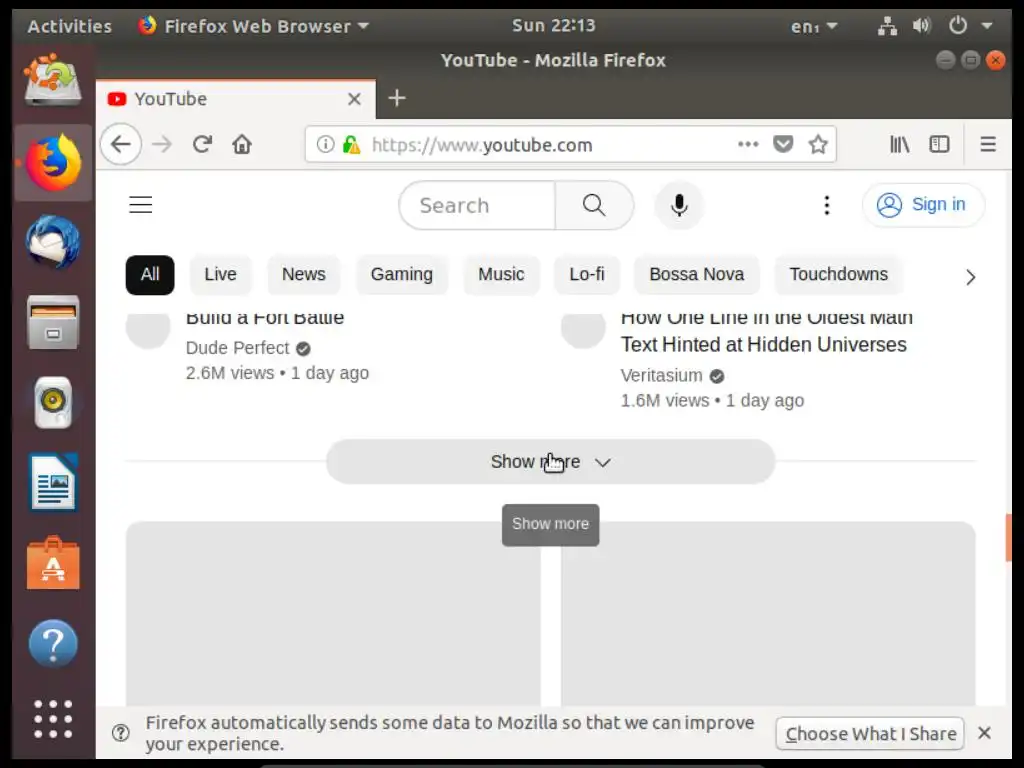Select the Touchdowns chip
Image resolution: width=1024 pixels, height=768 pixels.
[839, 275]
